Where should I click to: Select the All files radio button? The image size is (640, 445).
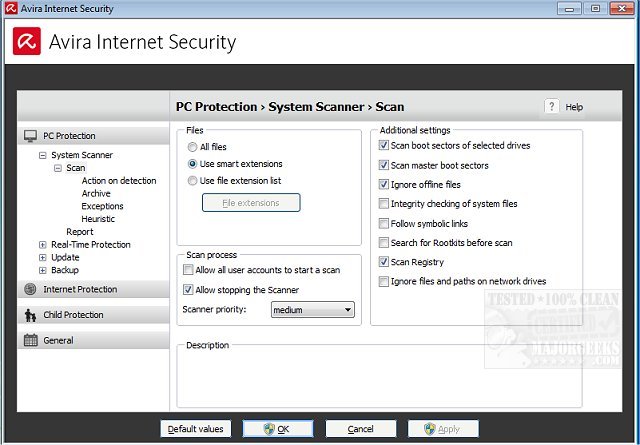(x=193, y=147)
